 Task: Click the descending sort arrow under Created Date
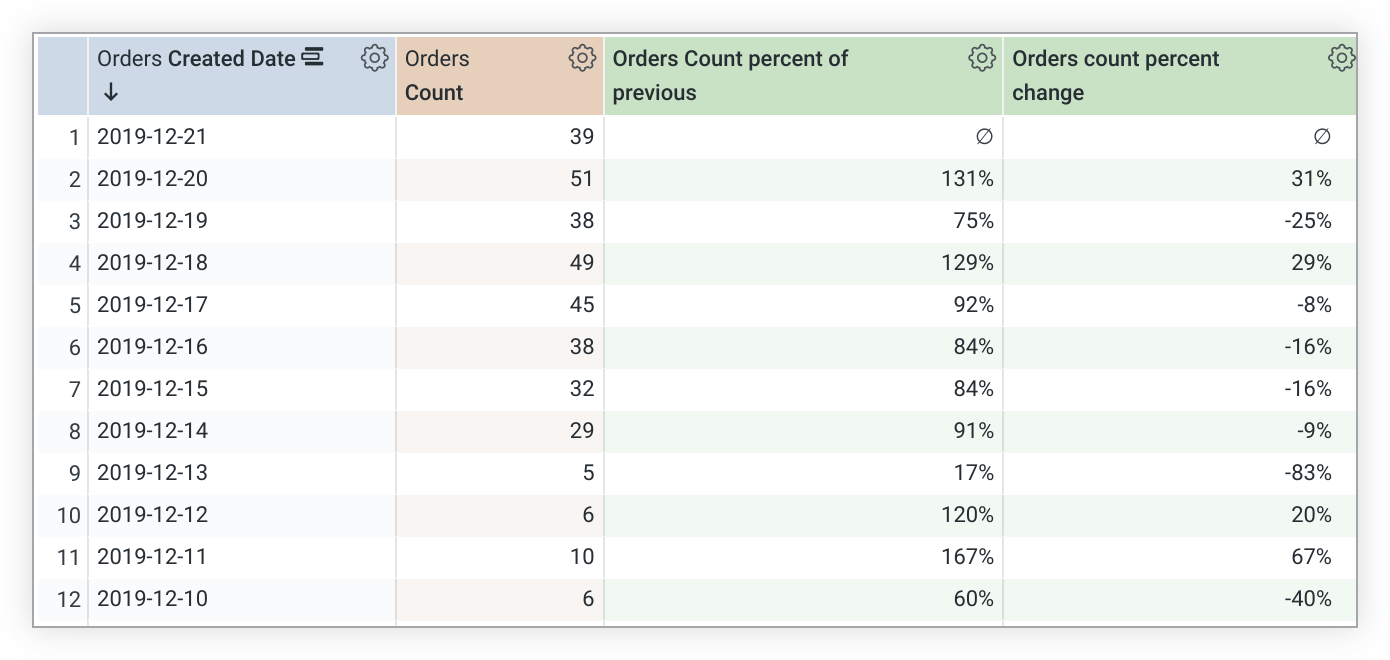pos(110,92)
